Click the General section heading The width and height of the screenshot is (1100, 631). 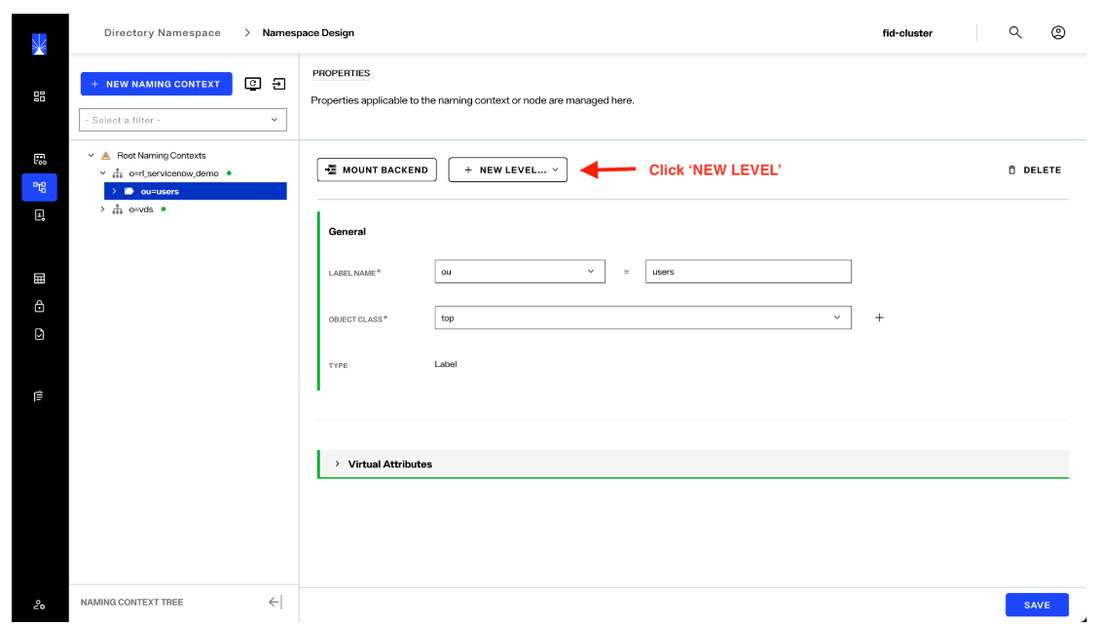tap(347, 232)
